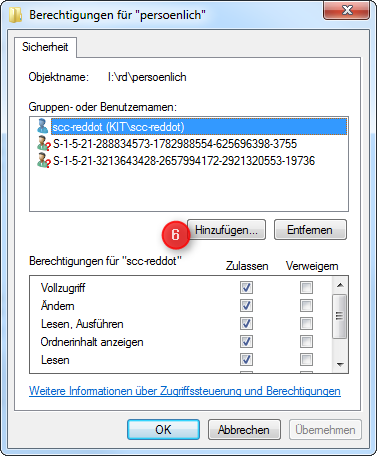Click unknown-user icon for SID ending 19736

pyautogui.click(x=43, y=161)
